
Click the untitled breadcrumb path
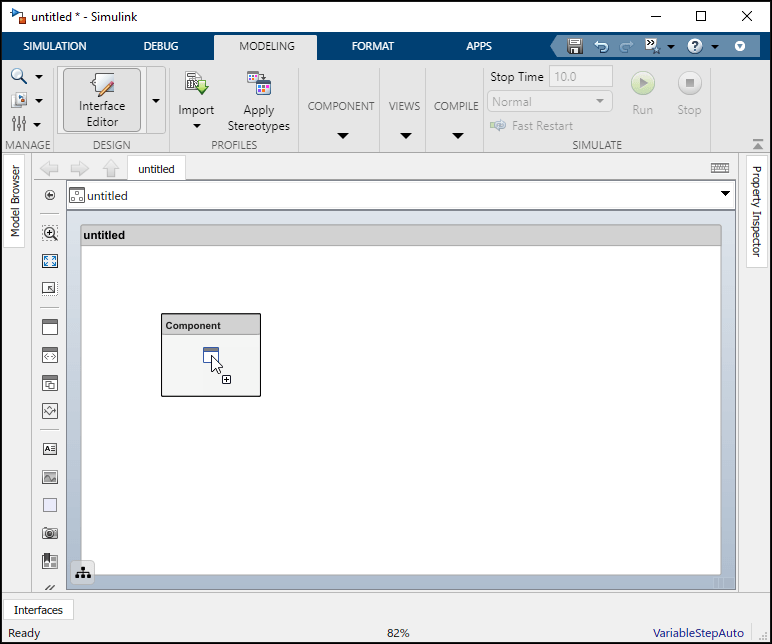(x=107, y=196)
